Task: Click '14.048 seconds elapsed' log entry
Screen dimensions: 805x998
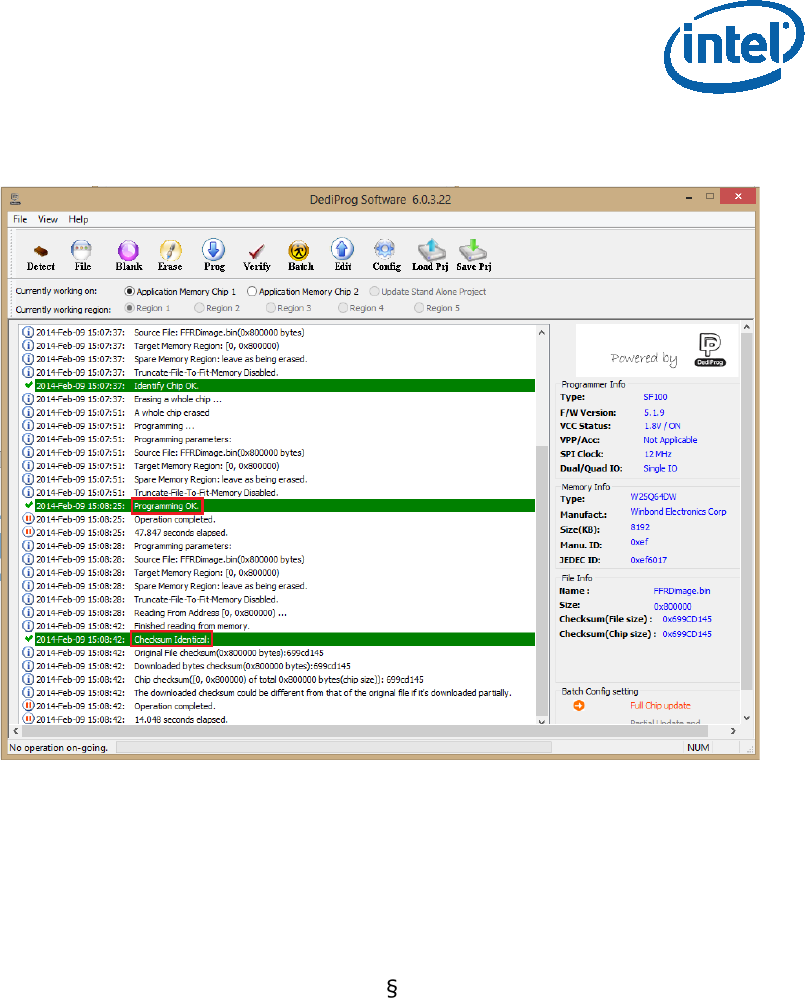Action: [181, 719]
